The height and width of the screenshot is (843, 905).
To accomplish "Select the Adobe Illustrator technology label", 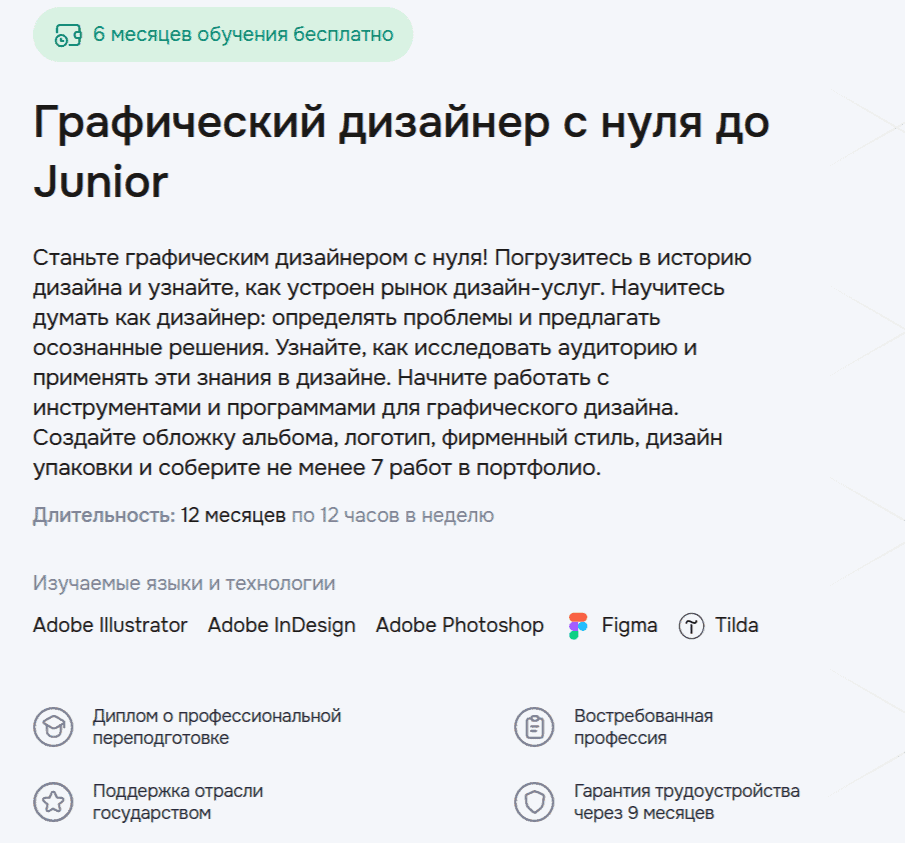I will [x=110, y=625].
